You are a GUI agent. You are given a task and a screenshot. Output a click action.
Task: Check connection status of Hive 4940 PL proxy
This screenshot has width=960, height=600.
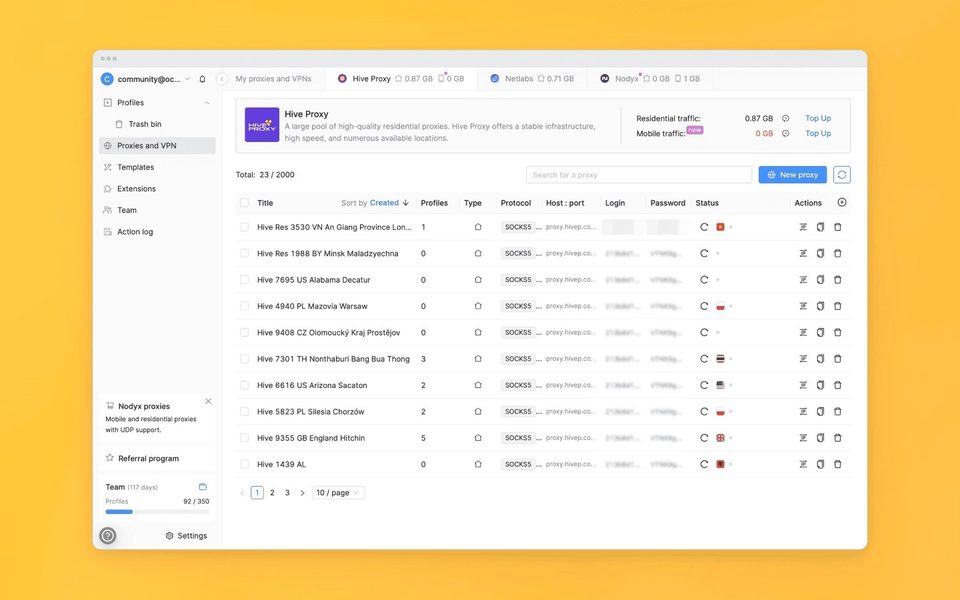704,306
